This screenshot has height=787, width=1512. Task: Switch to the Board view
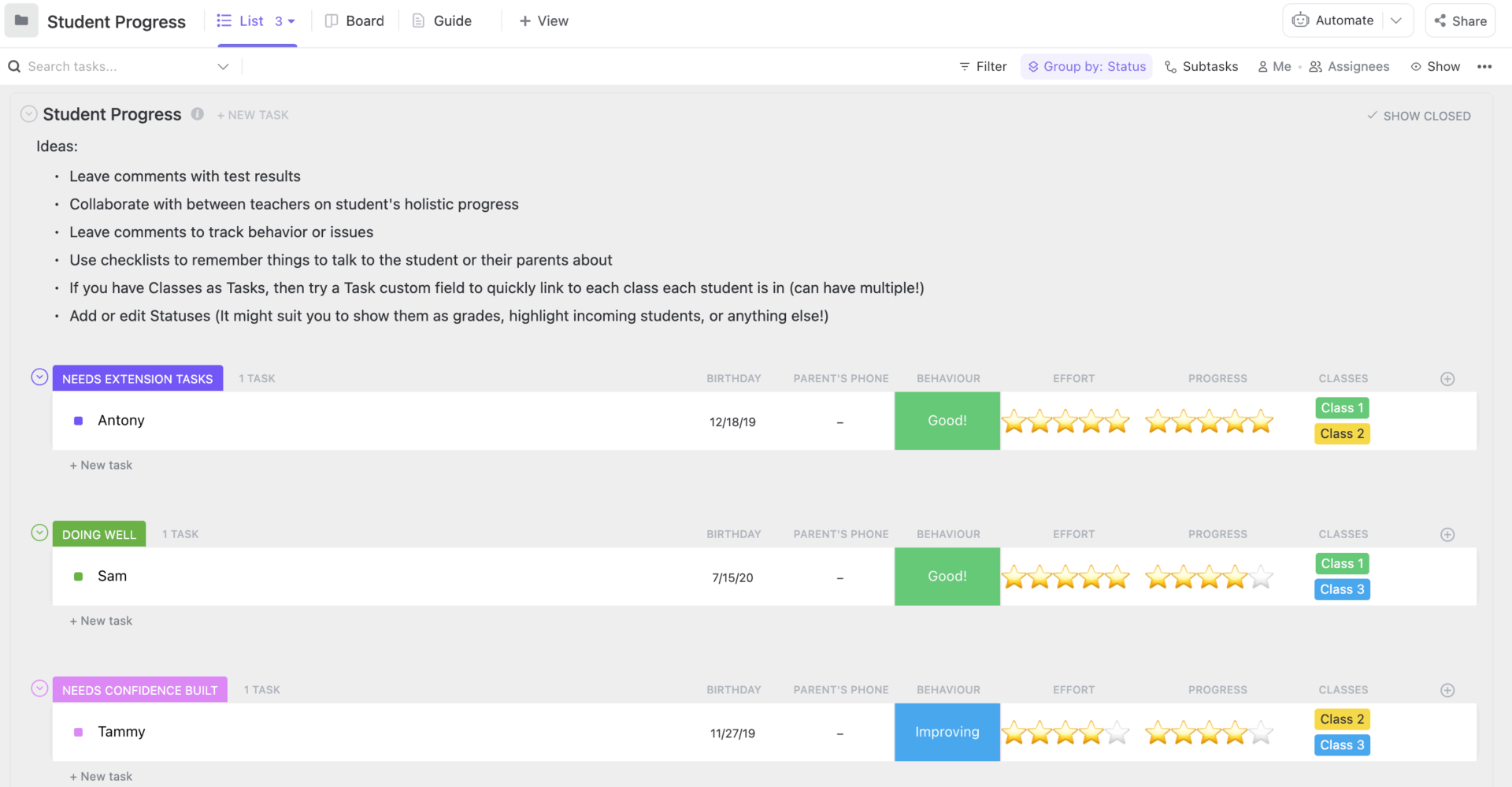tap(354, 20)
